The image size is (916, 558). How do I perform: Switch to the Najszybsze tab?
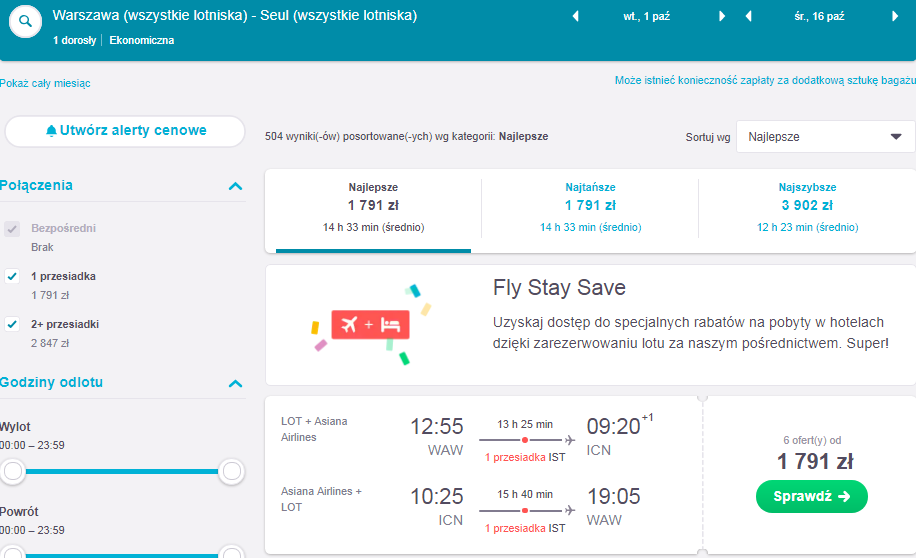(807, 207)
